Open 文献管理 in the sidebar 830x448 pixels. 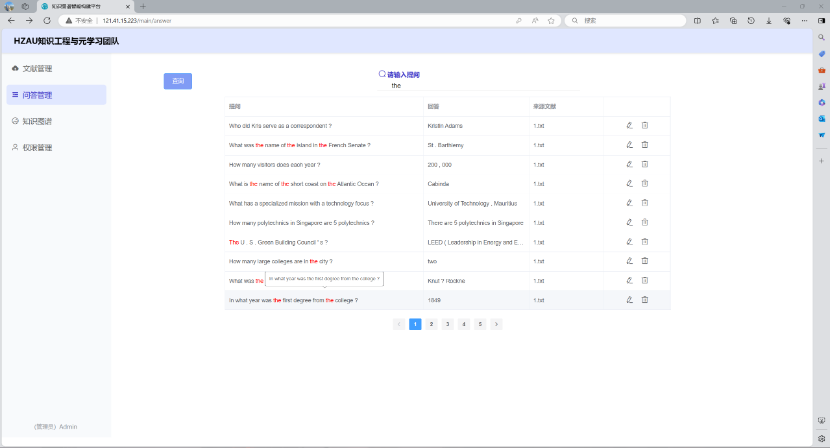37,69
